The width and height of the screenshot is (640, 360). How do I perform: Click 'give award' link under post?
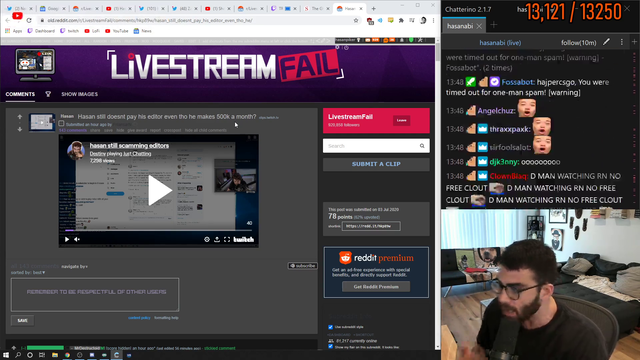pos(137,130)
